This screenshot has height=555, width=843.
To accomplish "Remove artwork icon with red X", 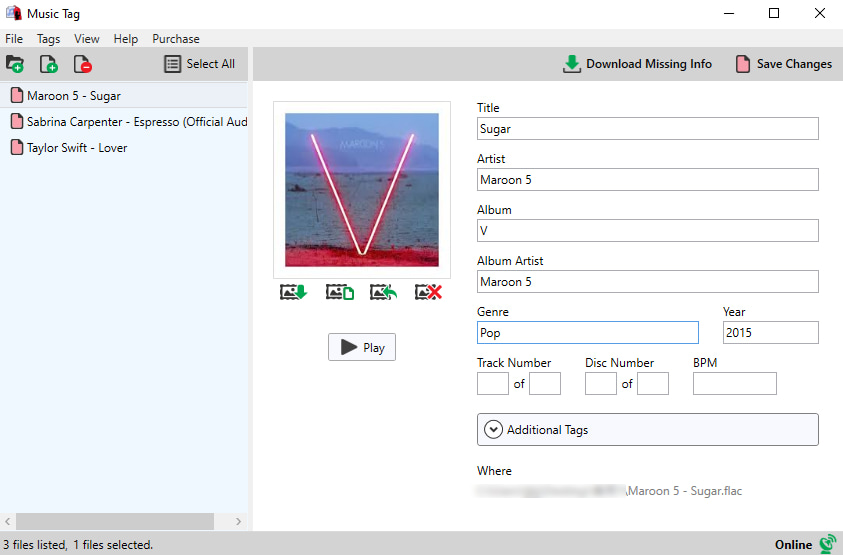I will (x=428, y=292).
